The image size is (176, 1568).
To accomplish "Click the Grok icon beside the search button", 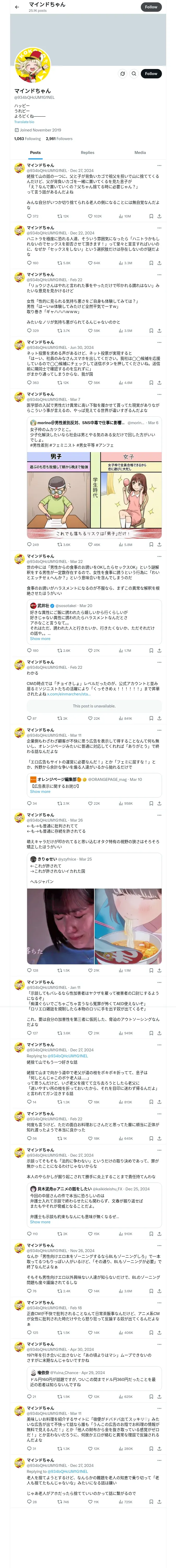I will click(x=122, y=74).
